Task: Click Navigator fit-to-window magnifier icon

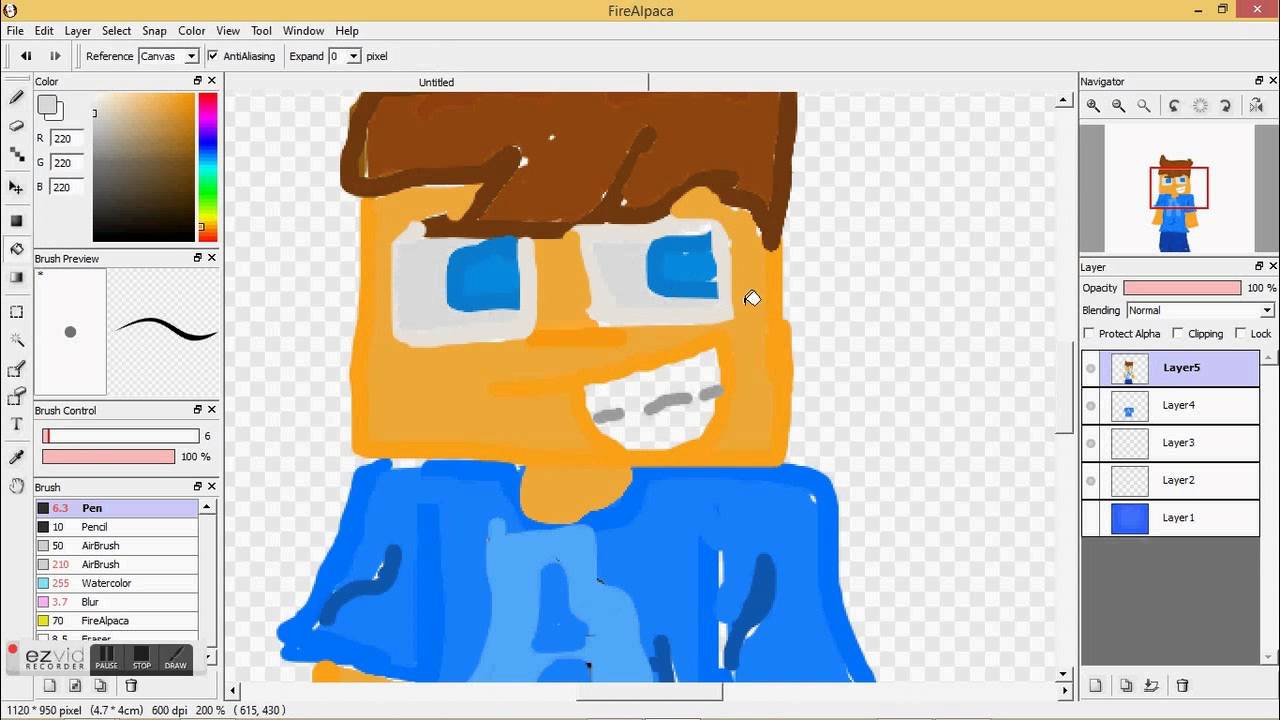Action: coord(1144,105)
